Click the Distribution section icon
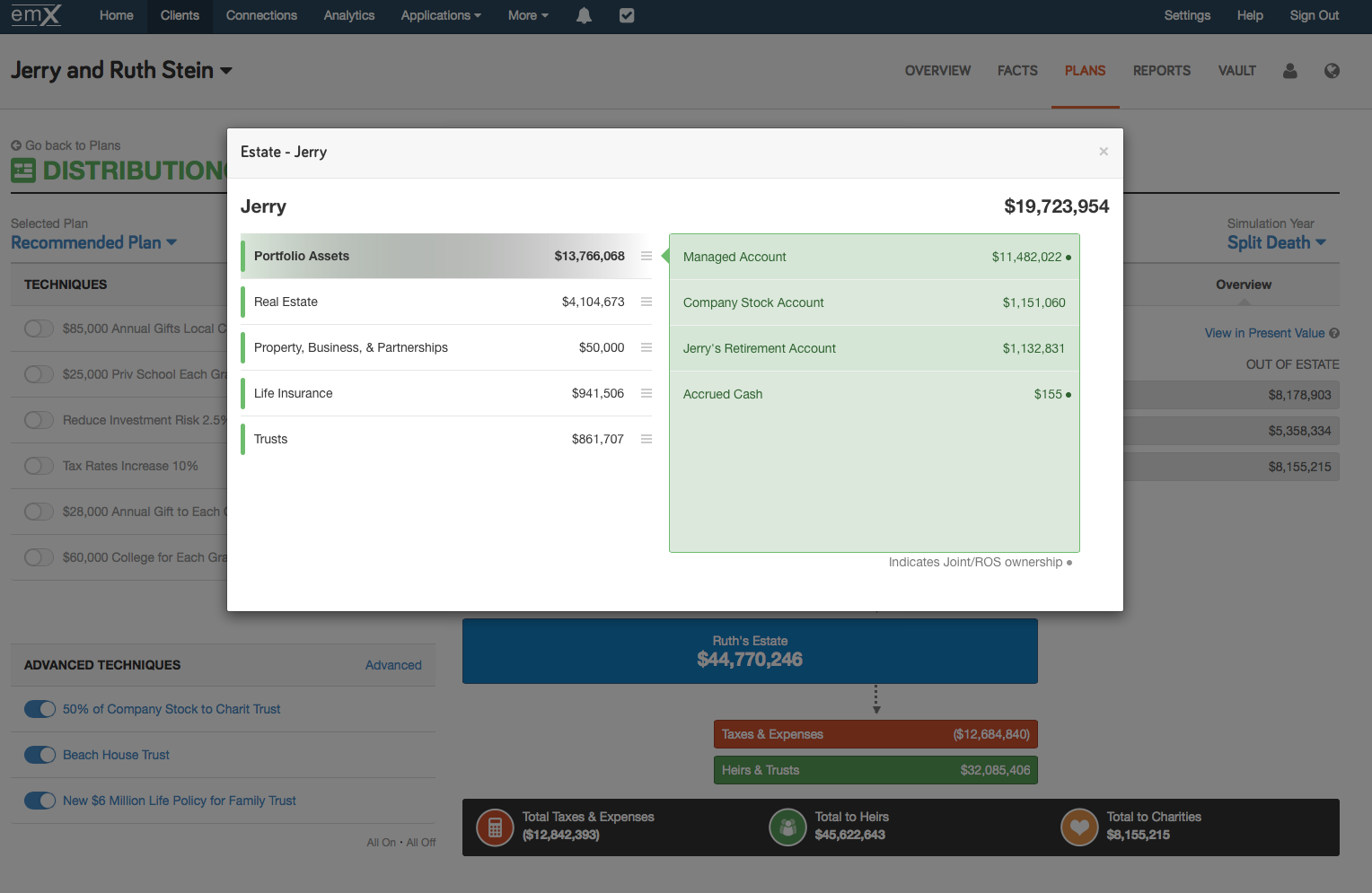This screenshot has height=893, width=1372. [23, 171]
